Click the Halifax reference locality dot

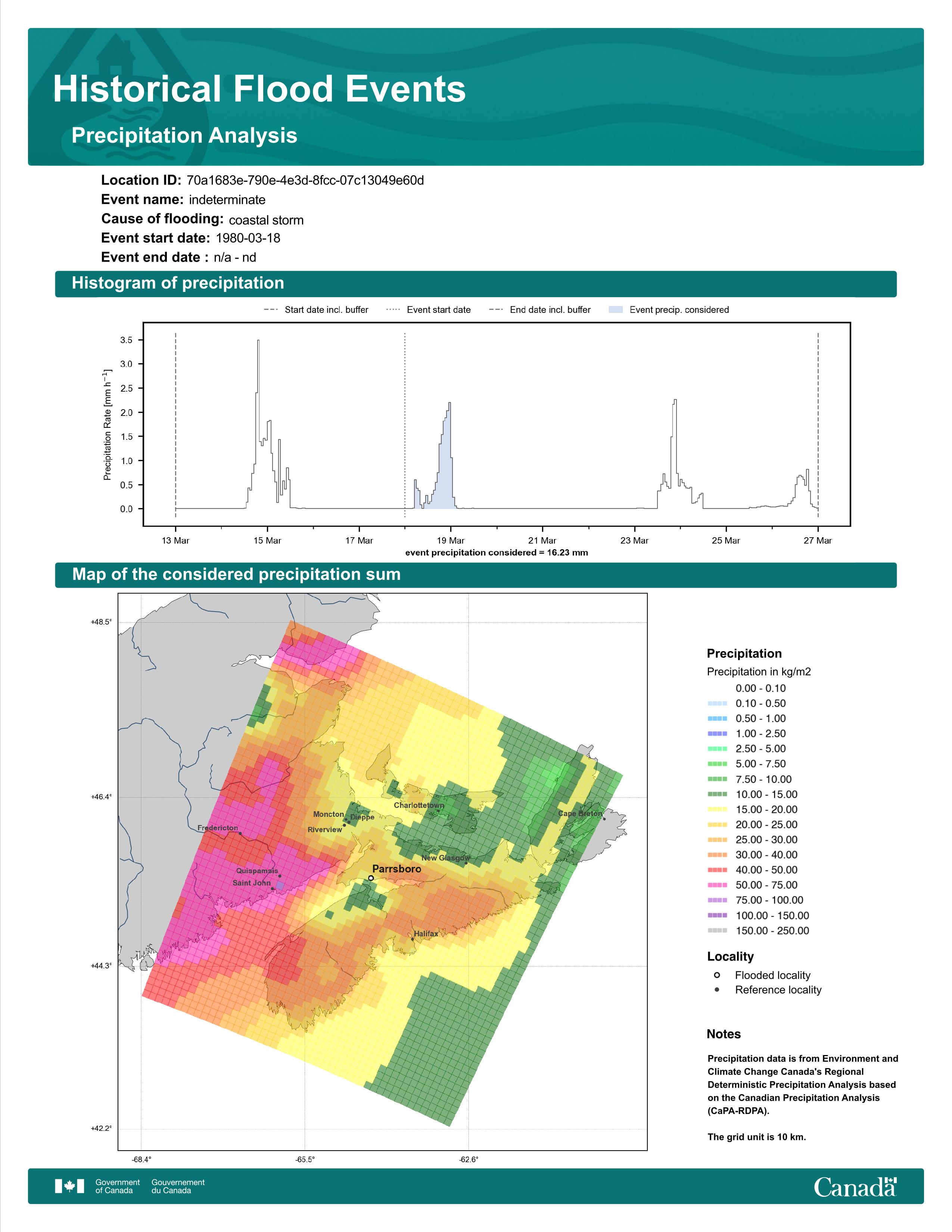click(x=413, y=939)
